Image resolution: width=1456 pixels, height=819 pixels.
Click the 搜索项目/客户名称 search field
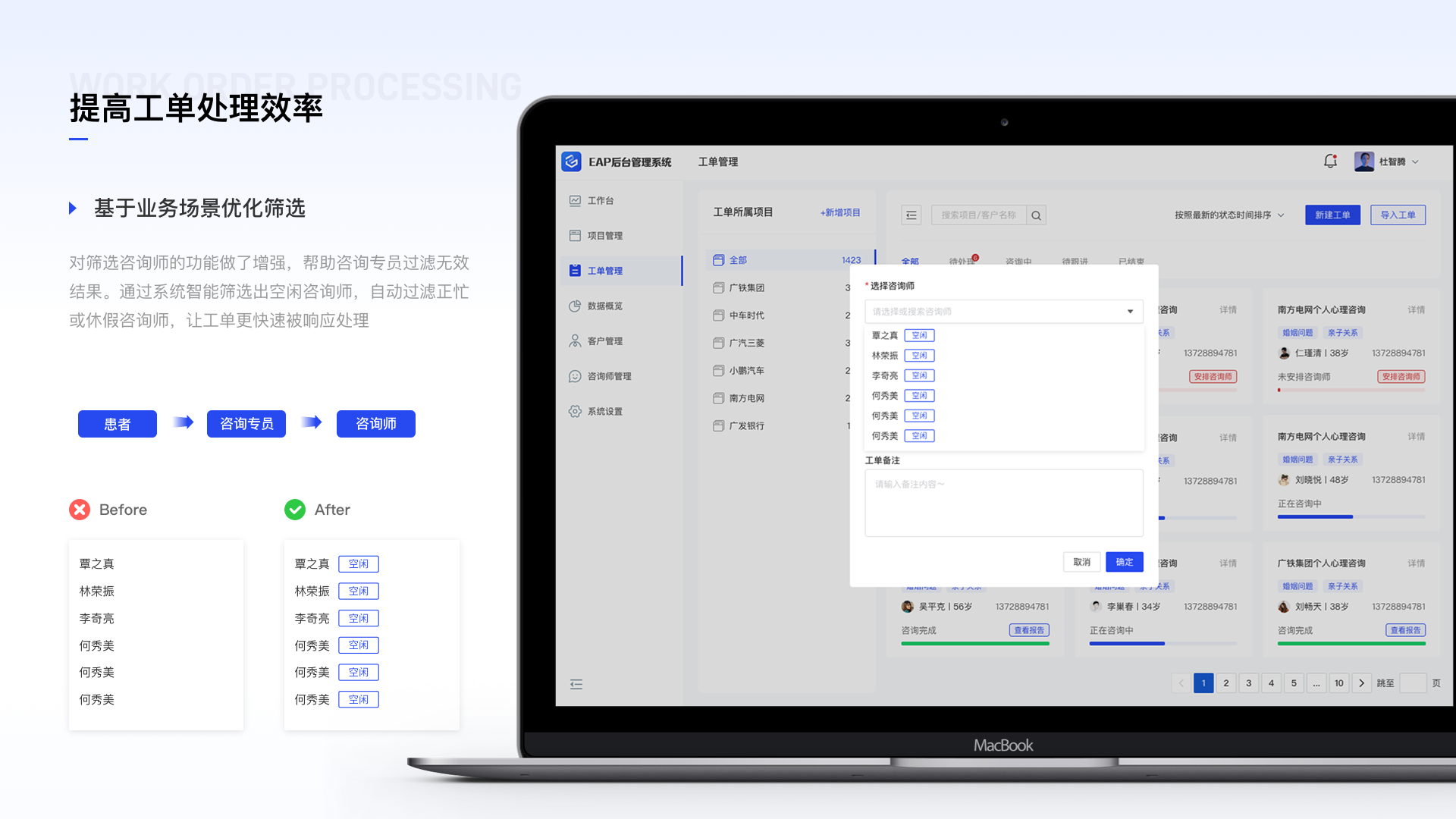979,215
